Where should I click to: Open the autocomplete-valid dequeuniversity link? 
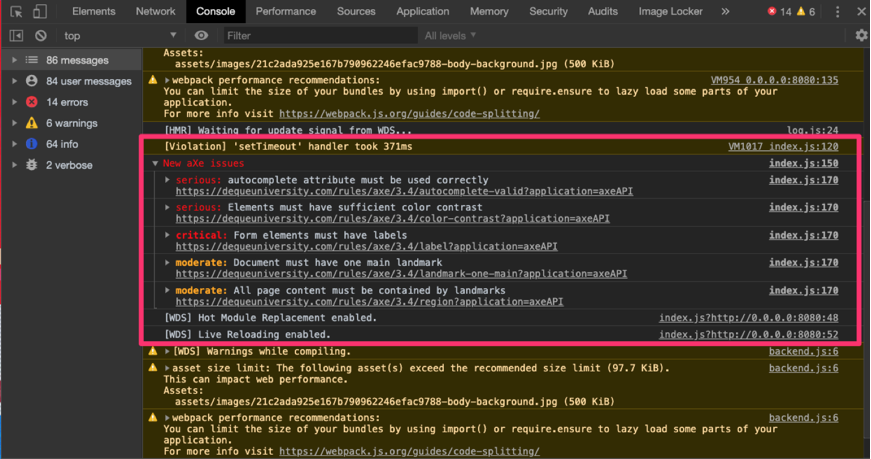point(404,191)
